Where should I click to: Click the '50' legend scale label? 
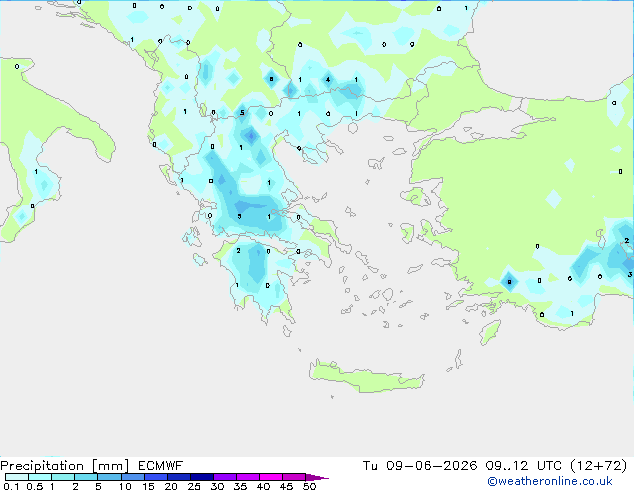coord(310,486)
